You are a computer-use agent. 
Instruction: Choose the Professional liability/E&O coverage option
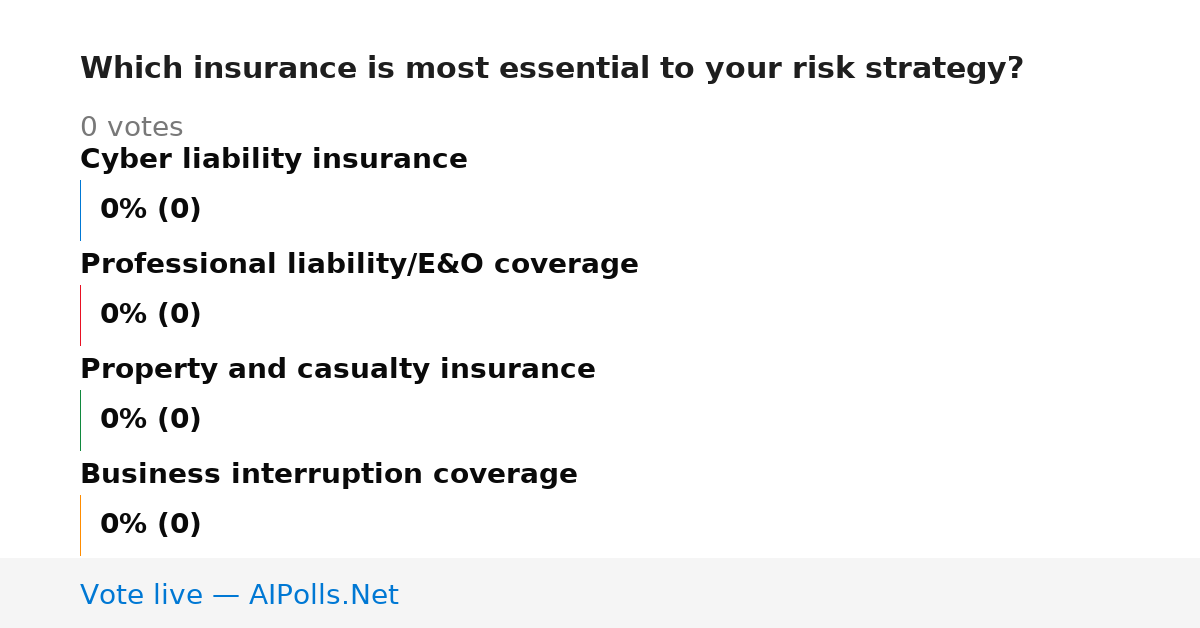(x=359, y=265)
